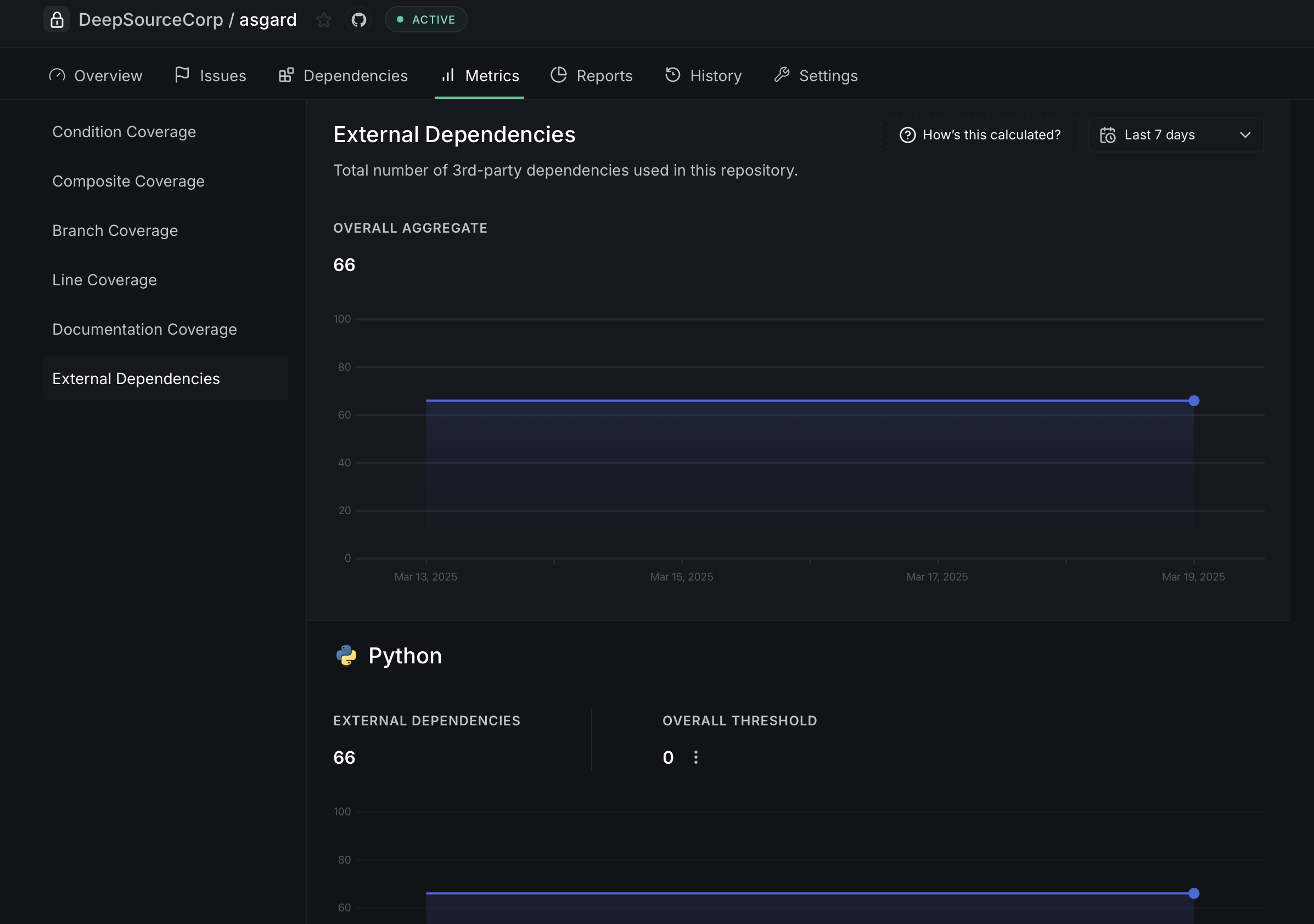Viewport: 1314px width, 924px height.
Task: Select Line Coverage metric in sidebar
Action: click(x=105, y=280)
